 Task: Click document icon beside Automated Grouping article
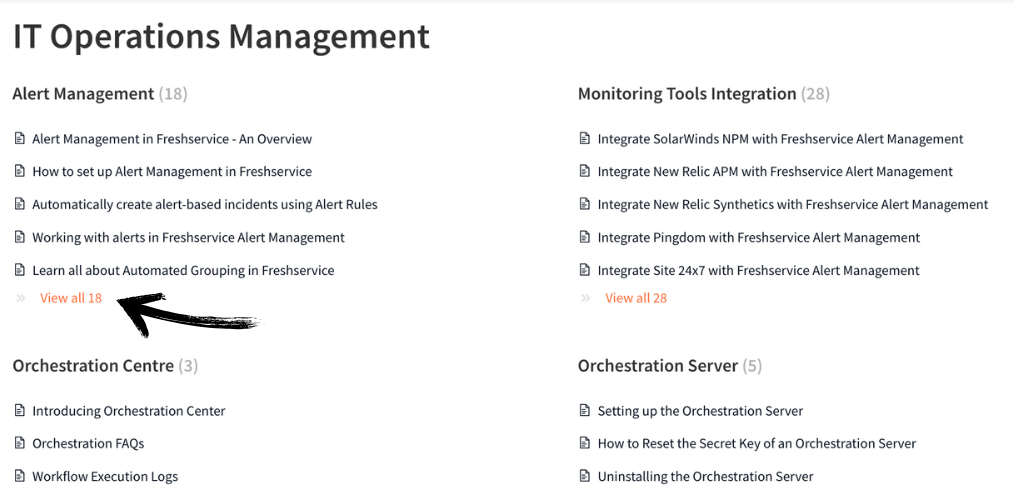19,270
